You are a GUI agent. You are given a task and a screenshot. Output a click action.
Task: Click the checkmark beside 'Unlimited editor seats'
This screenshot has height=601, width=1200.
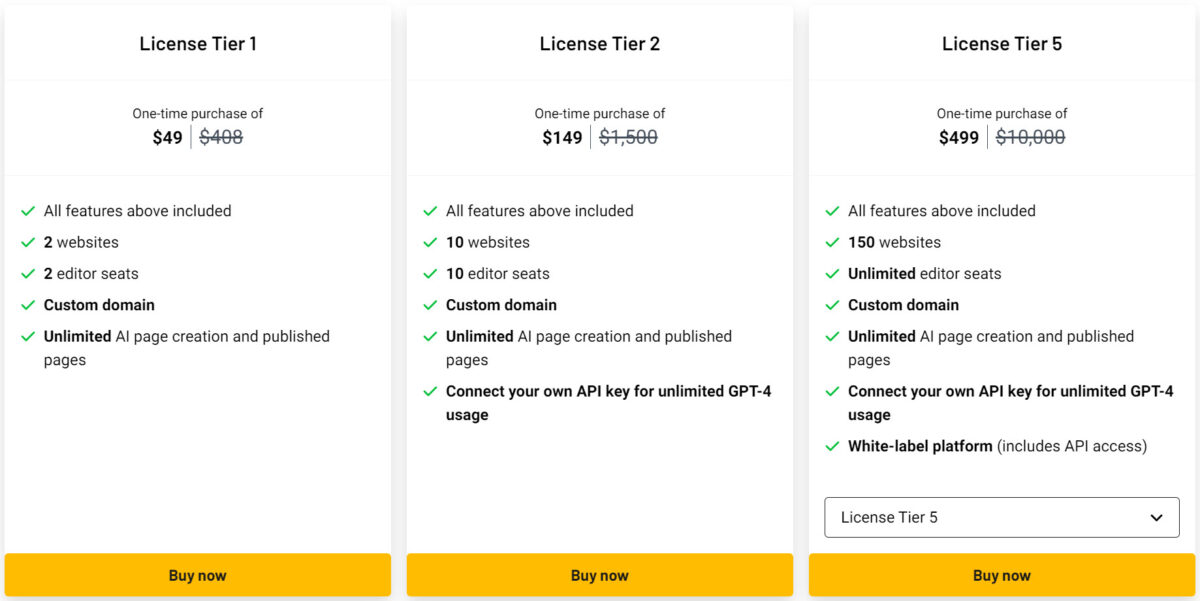(x=832, y=273)
